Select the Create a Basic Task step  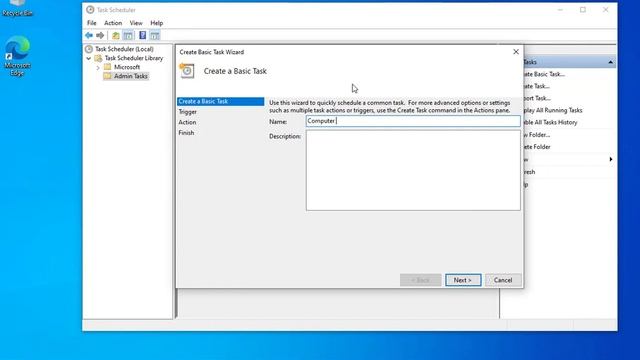pos(220,101)
